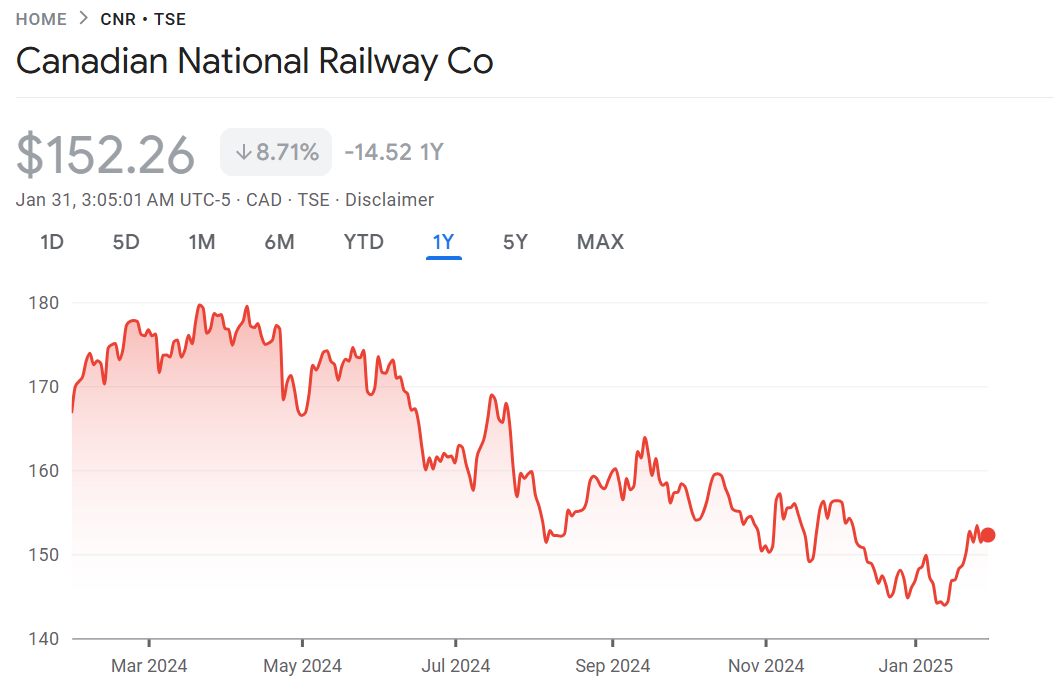
Task: Click the -14.52 1Y change text
Action: click(394, 153)
